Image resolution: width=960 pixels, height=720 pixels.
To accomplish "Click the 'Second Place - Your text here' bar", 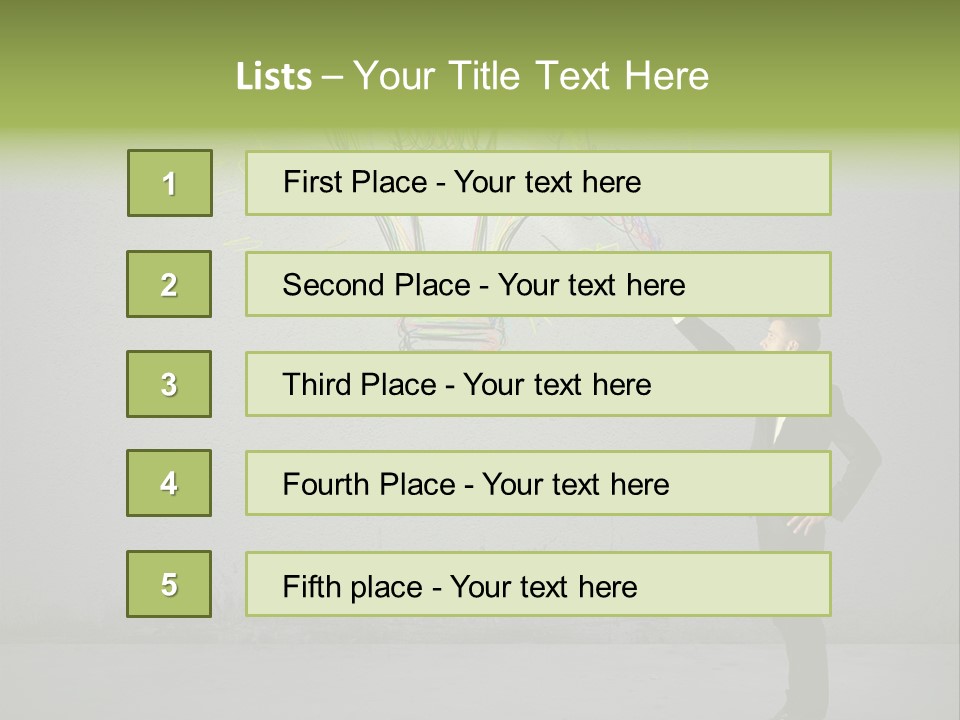I will (538, 284).
